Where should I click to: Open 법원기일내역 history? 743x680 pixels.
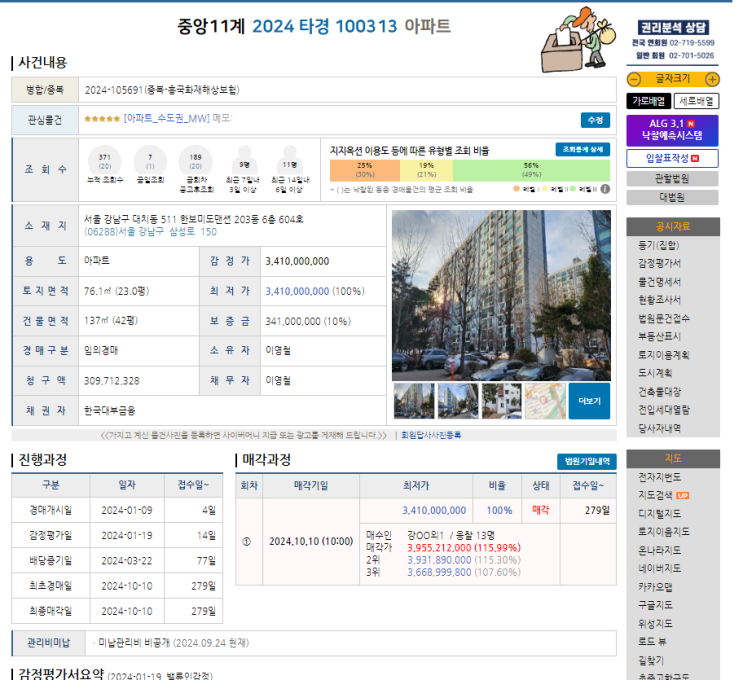click(x=587, y=461)
